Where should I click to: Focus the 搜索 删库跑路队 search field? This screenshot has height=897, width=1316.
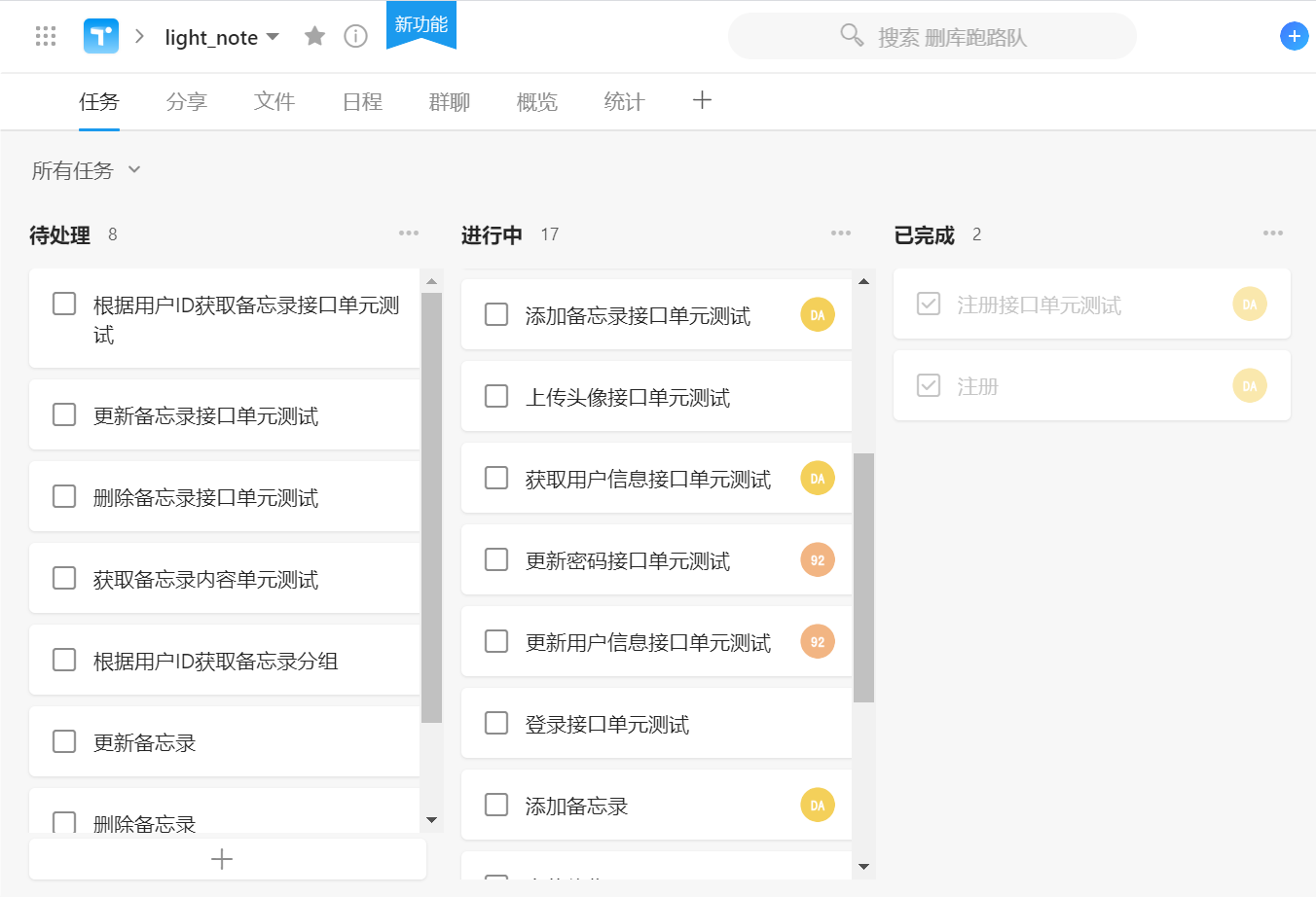coord(932,37)
